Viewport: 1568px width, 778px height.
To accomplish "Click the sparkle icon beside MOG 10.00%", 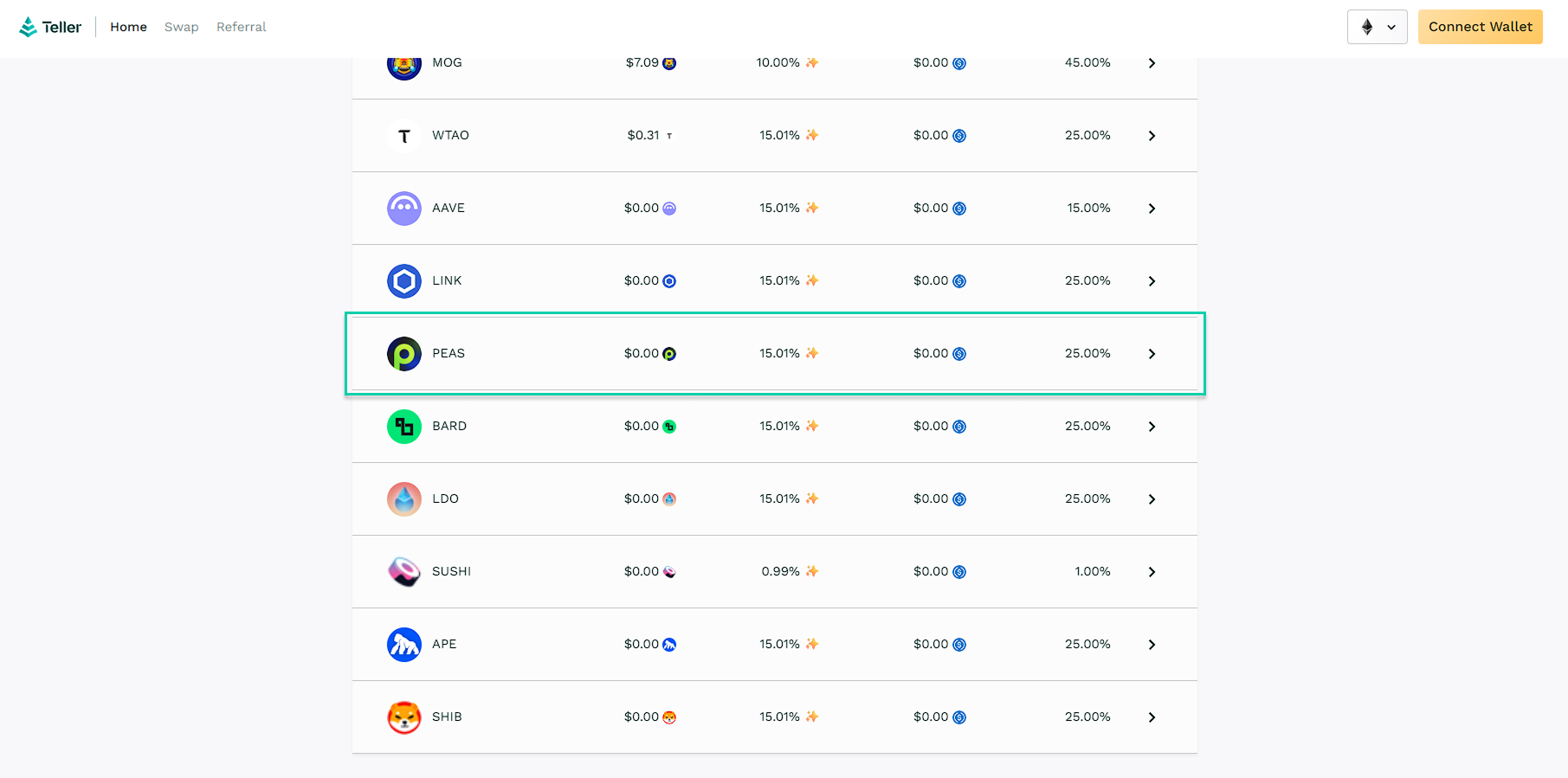I will (811, 62).
